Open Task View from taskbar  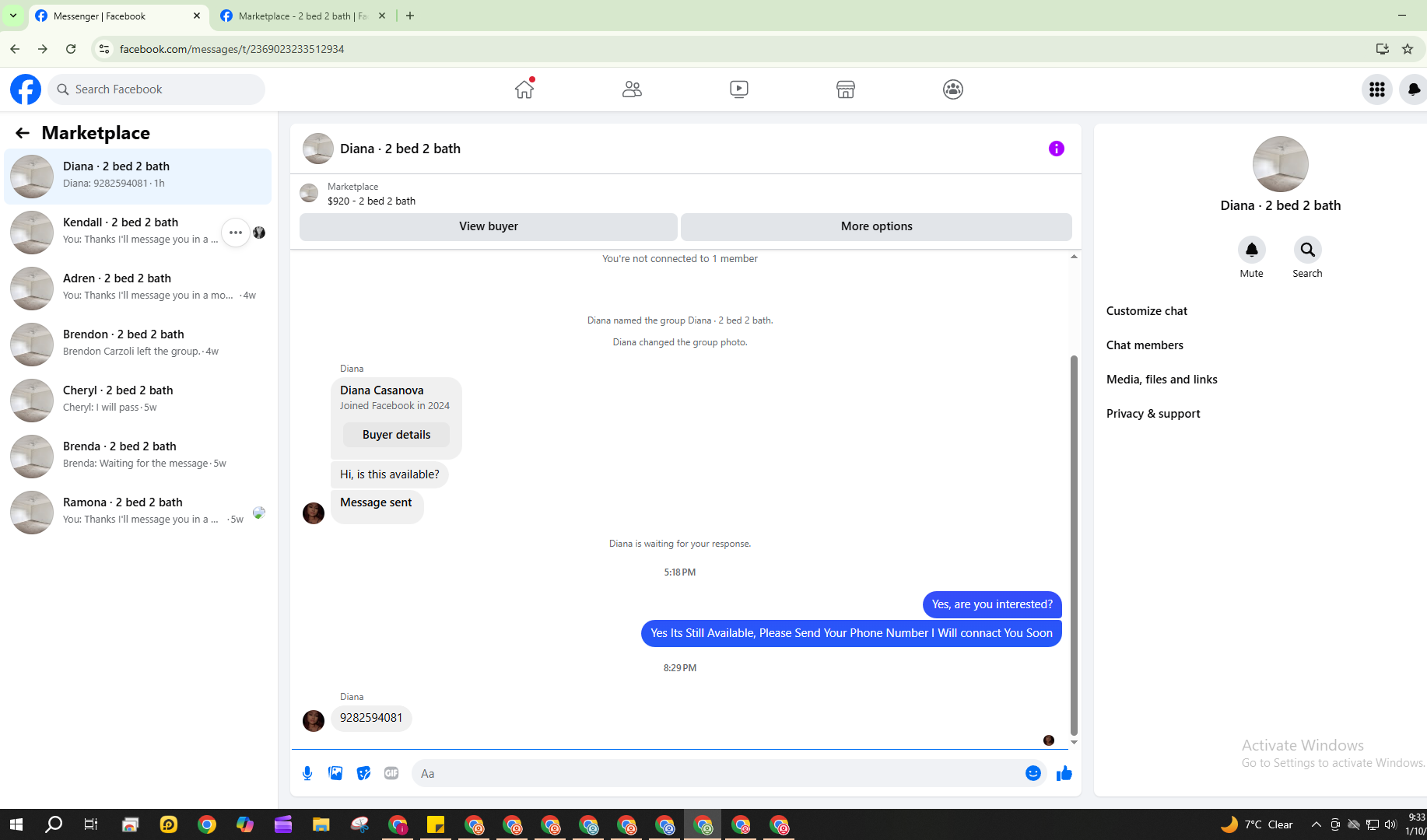click(91, 824)
